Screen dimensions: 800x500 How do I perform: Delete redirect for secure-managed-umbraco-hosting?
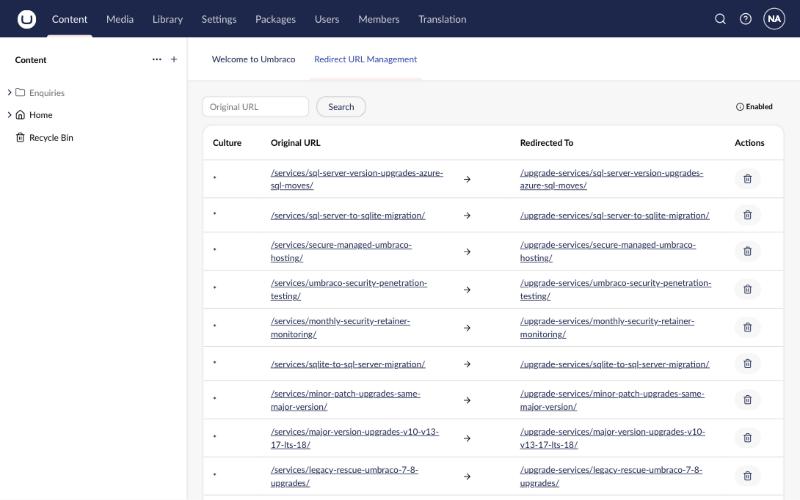[x=747, y=251]
